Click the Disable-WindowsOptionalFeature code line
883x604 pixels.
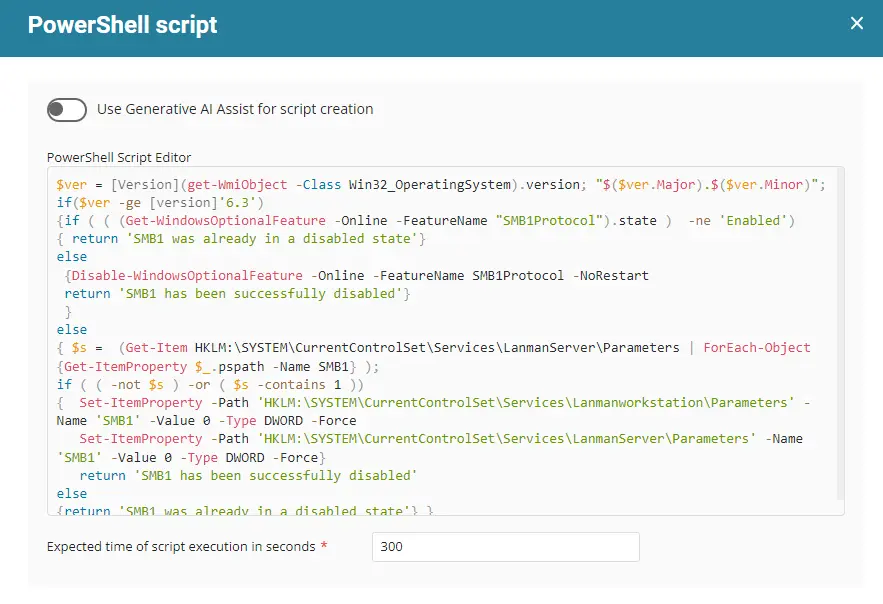pyautogui.click(x=357, y=275)
